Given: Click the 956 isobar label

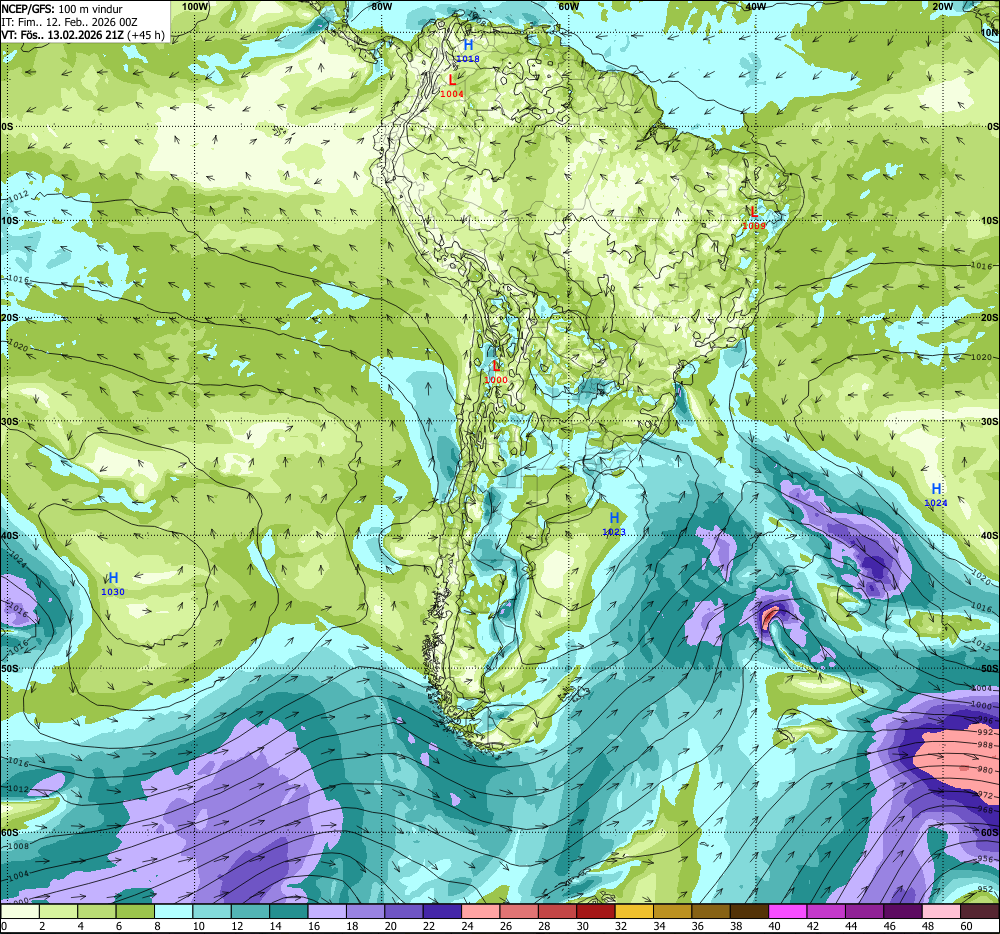Looking at the screenshot, I should (985, 859).
